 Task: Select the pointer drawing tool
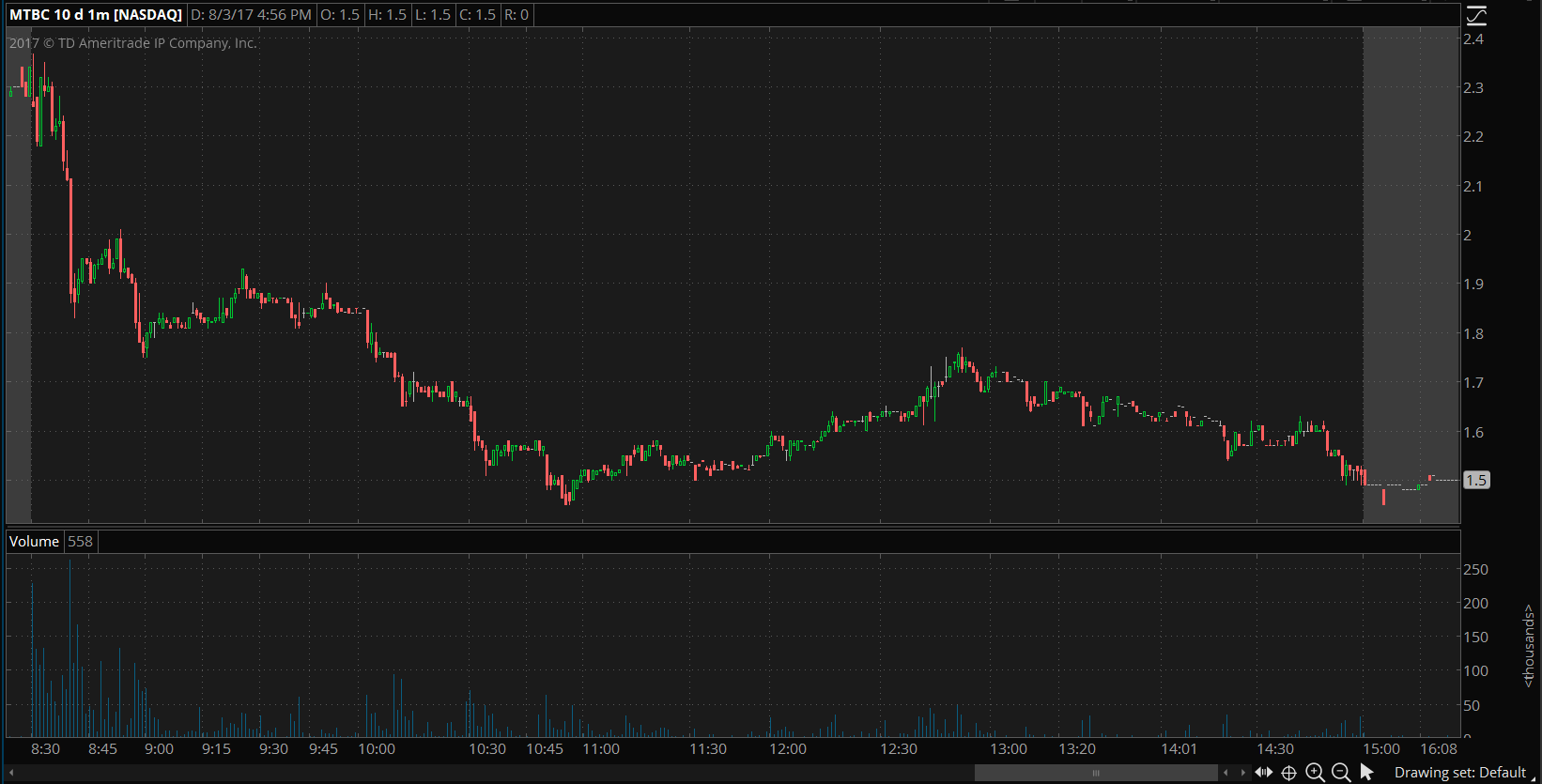pyautogui.click(x=1366, y=773)
